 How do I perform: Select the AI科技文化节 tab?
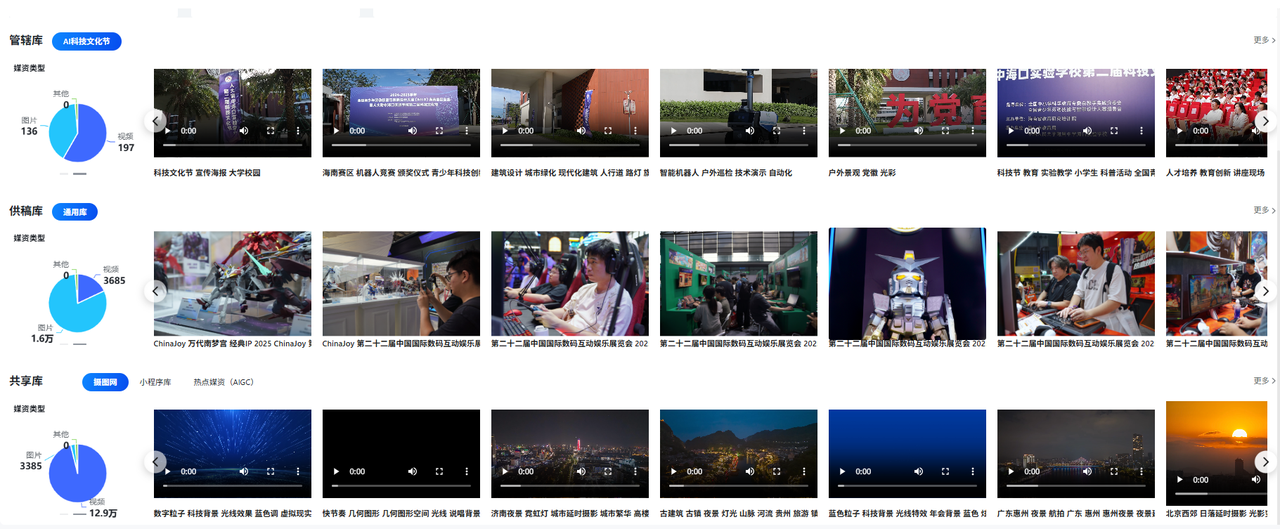[87, 41]
